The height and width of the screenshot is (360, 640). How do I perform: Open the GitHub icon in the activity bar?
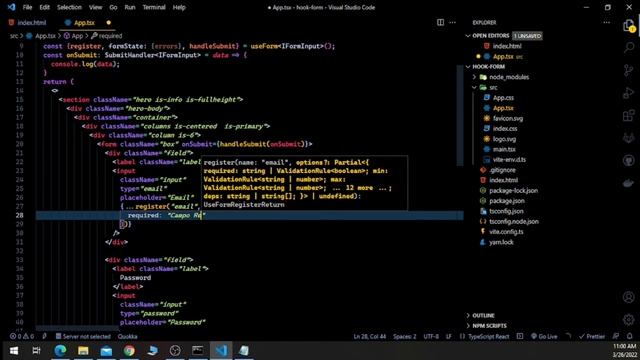[629, 160]
